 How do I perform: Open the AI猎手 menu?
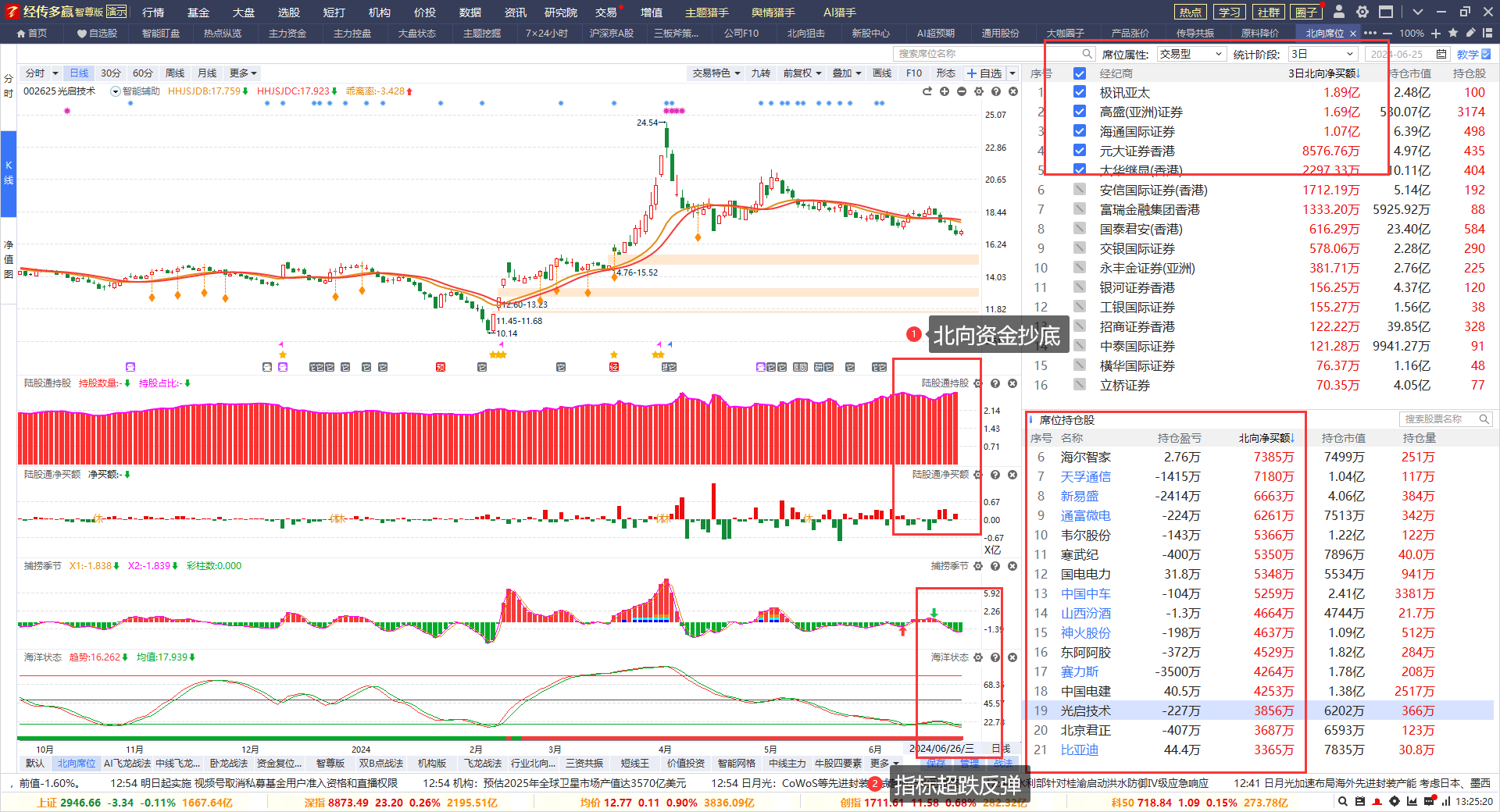pos(840,12)
